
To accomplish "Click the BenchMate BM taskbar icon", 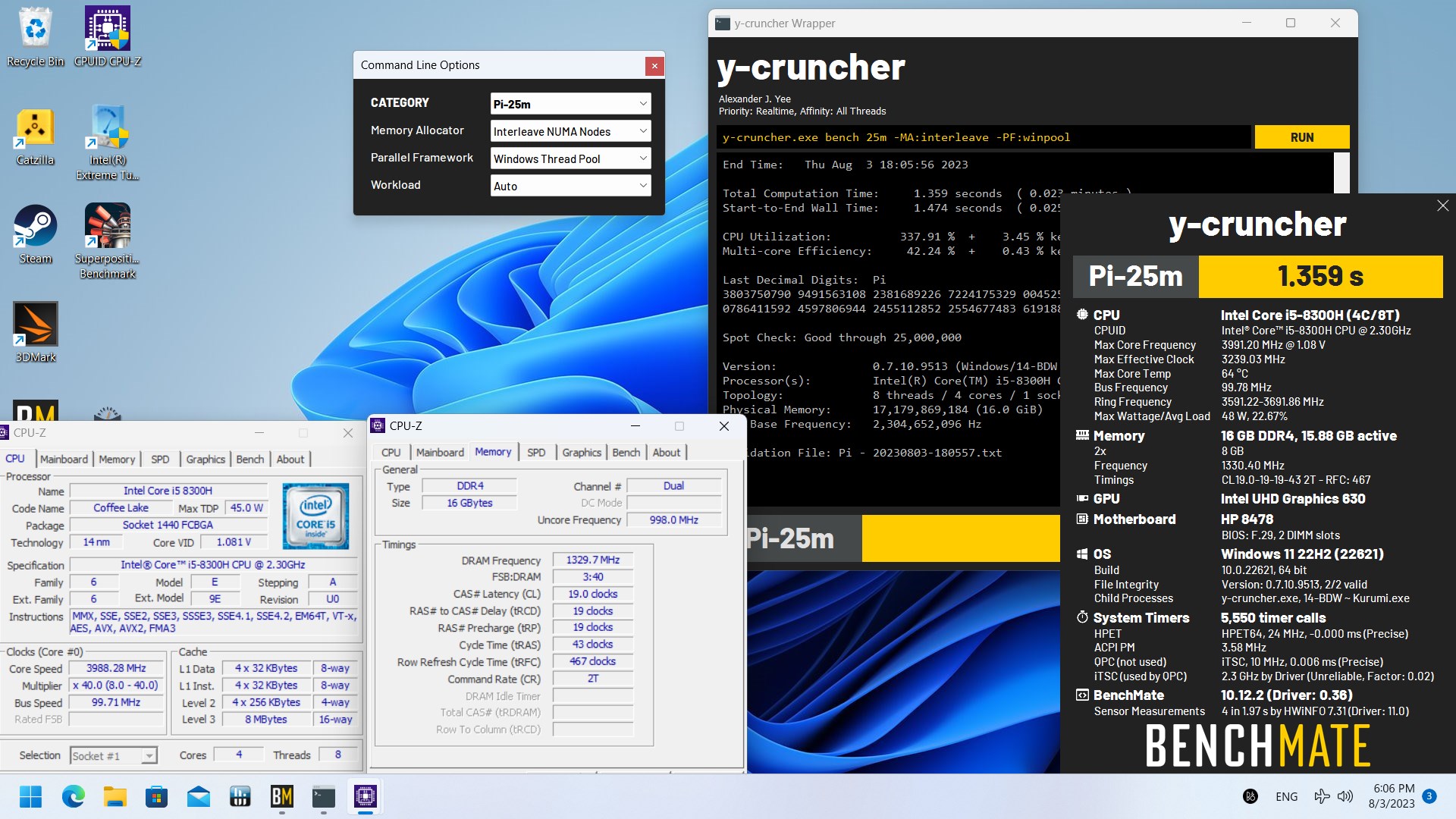I will 282,796.
